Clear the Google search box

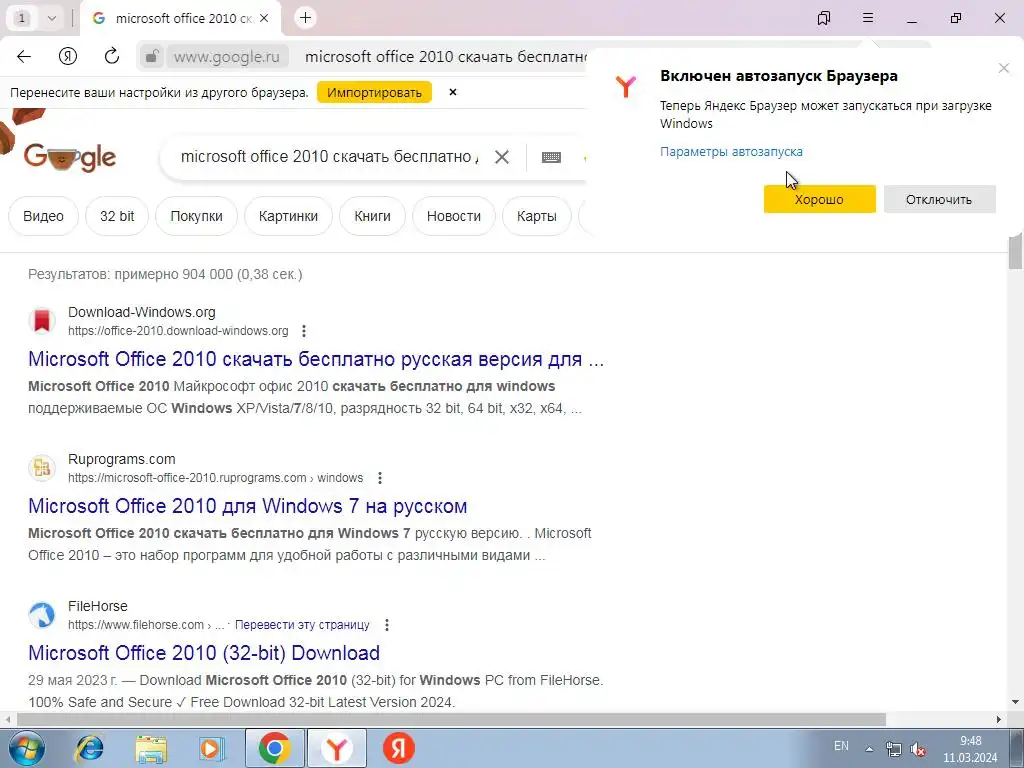pos(502,157)
